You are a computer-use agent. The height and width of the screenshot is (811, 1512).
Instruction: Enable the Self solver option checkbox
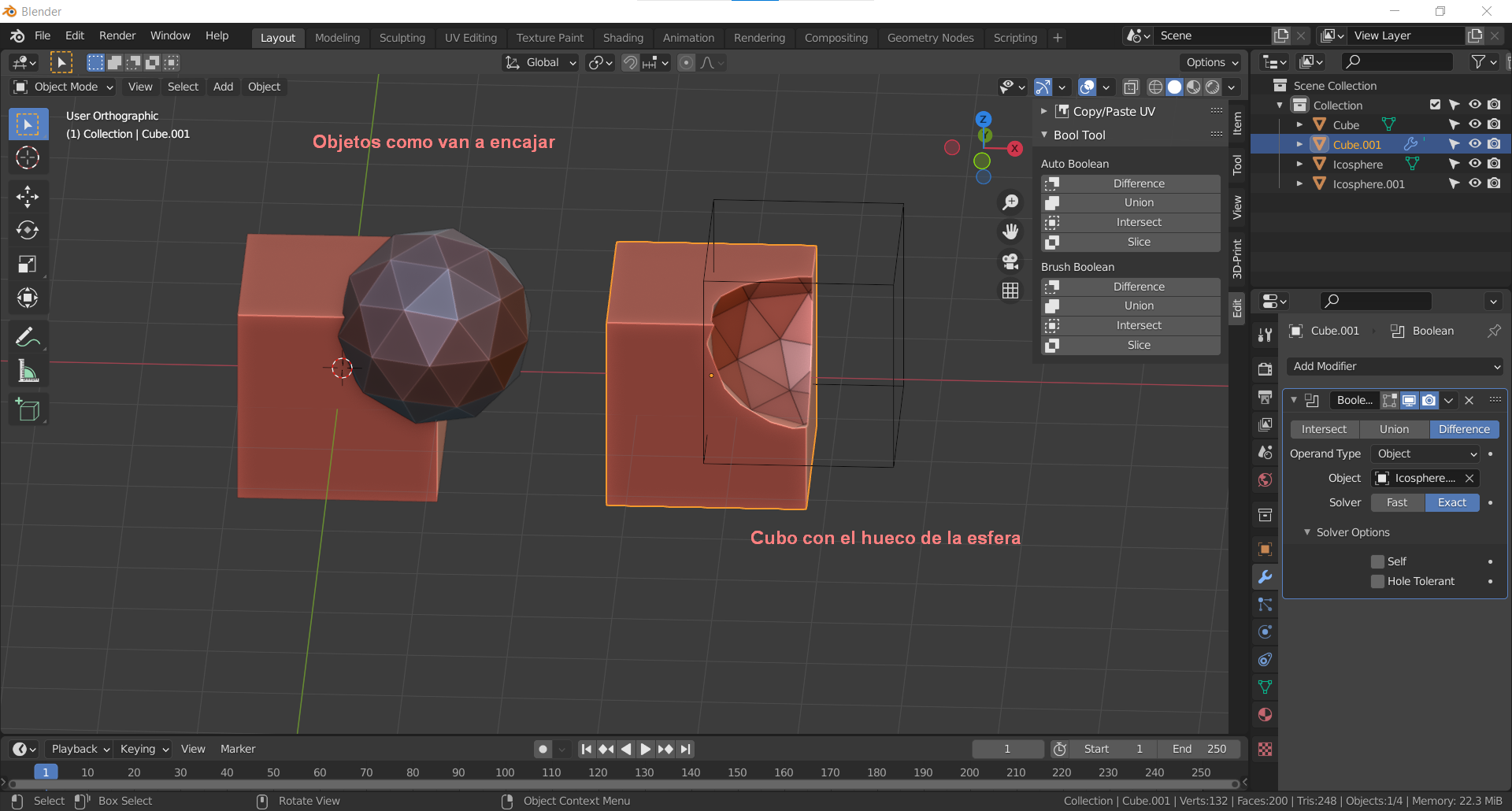[1377, 561]
